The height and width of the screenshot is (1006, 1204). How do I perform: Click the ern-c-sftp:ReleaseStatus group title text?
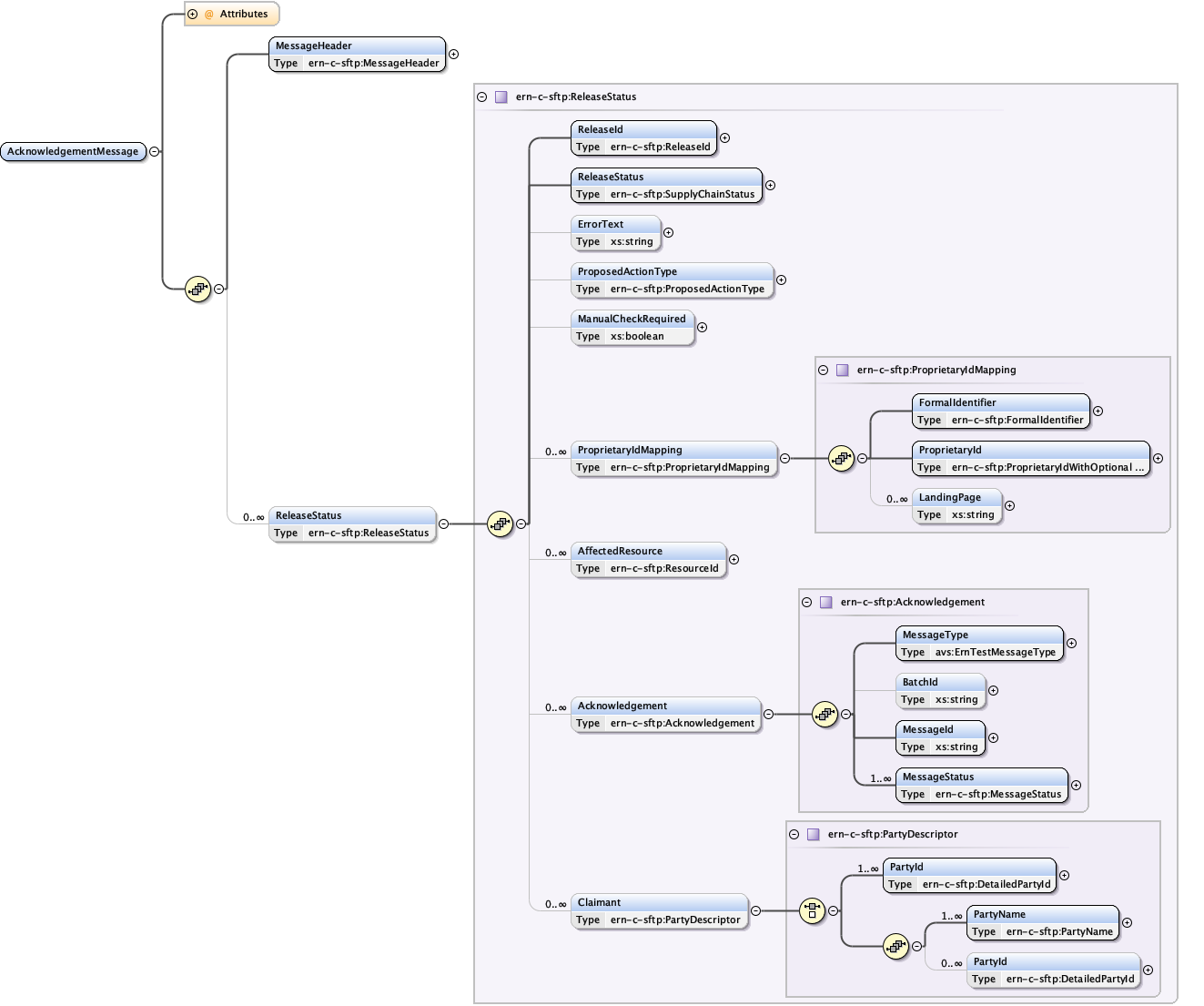click(x=576, y=97)
